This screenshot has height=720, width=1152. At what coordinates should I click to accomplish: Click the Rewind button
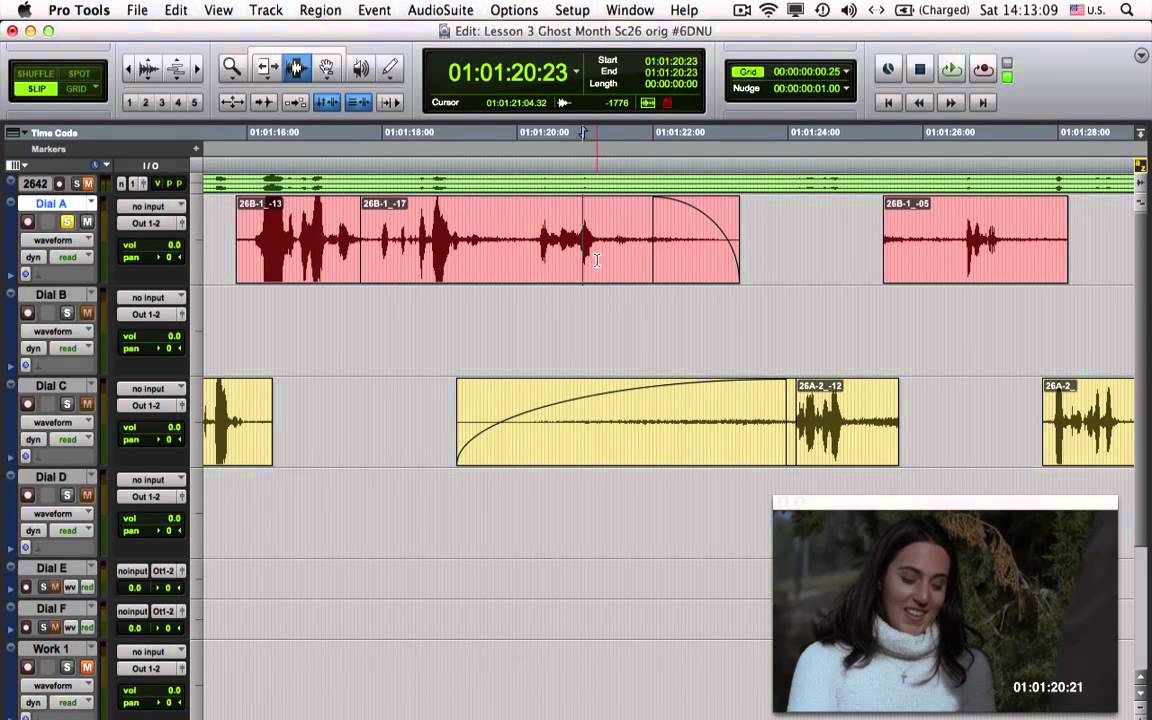coord(920,103)
